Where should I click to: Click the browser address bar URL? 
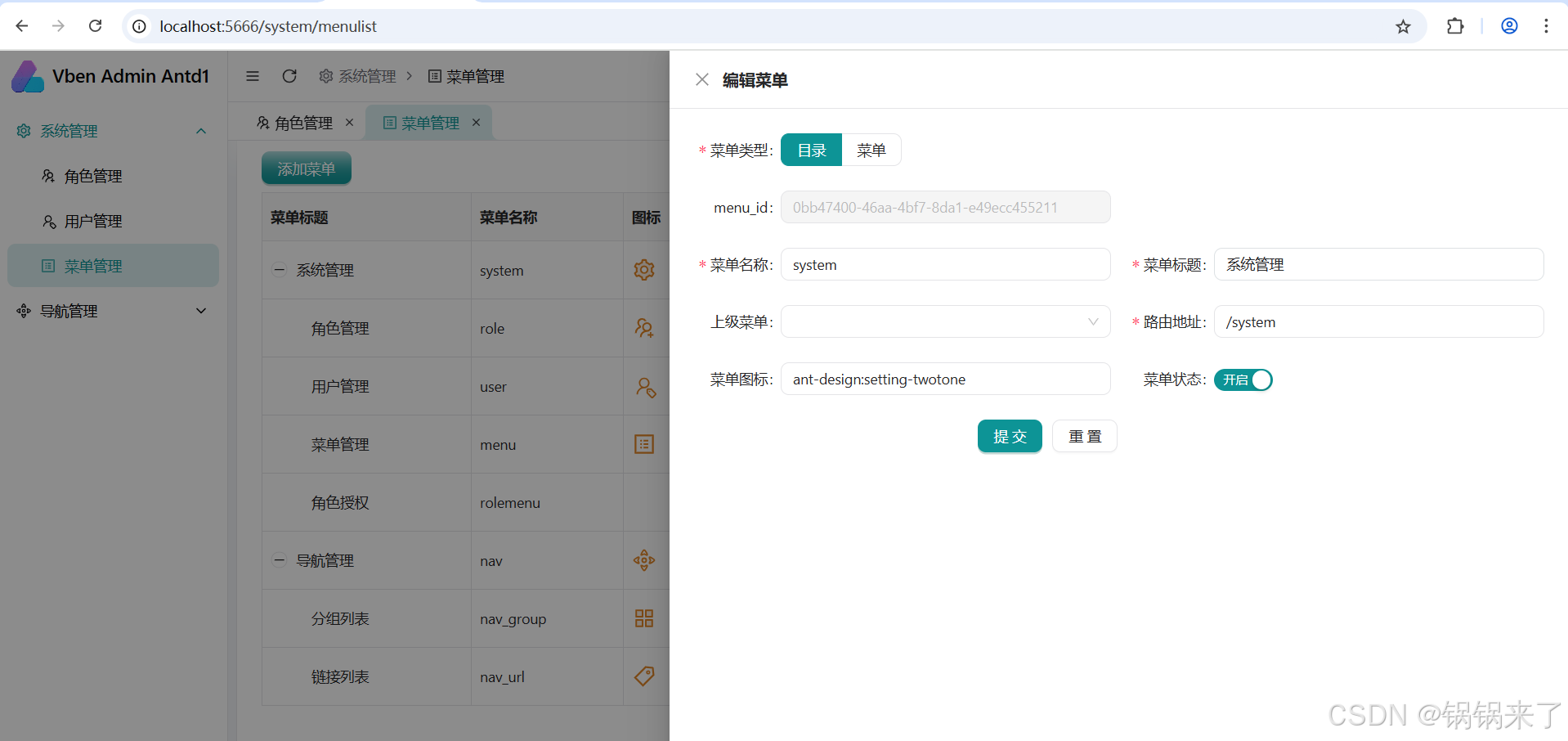coord(268,26)
